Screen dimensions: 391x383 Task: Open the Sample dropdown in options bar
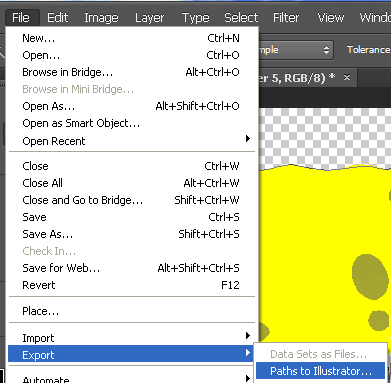point(296,50)
